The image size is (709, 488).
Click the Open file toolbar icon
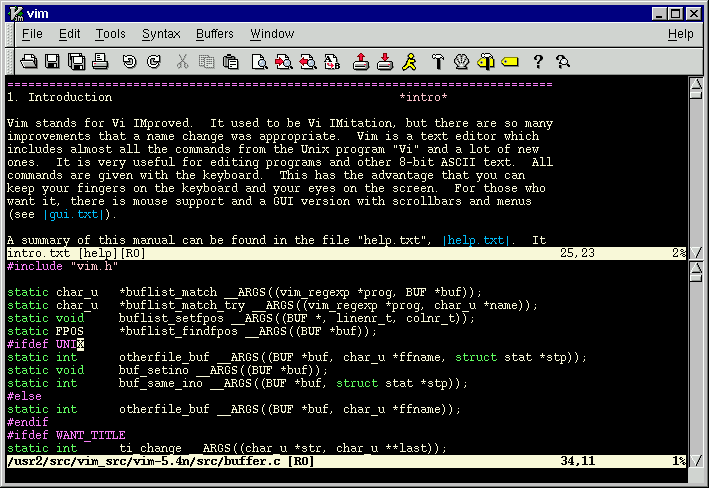[x=28, y=62]
